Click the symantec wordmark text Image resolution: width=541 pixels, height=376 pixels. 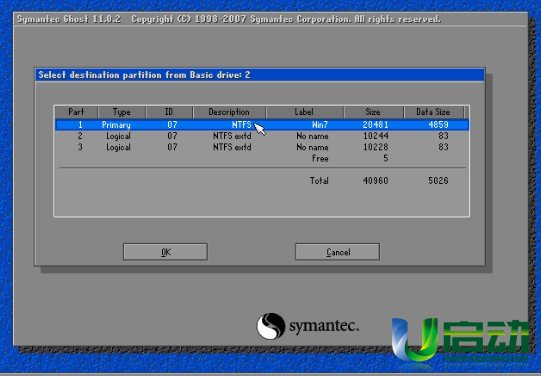point(324,325)
